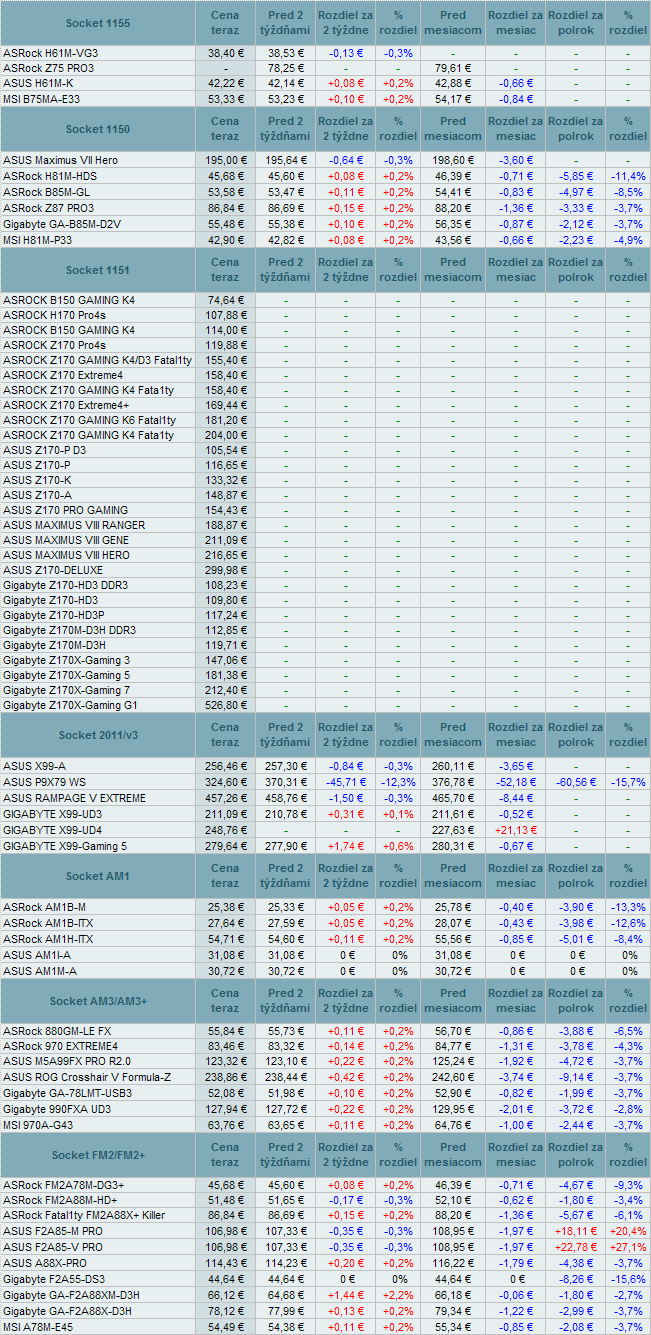Click the ASUS Z170-DELUXE product name

(52, 570)
